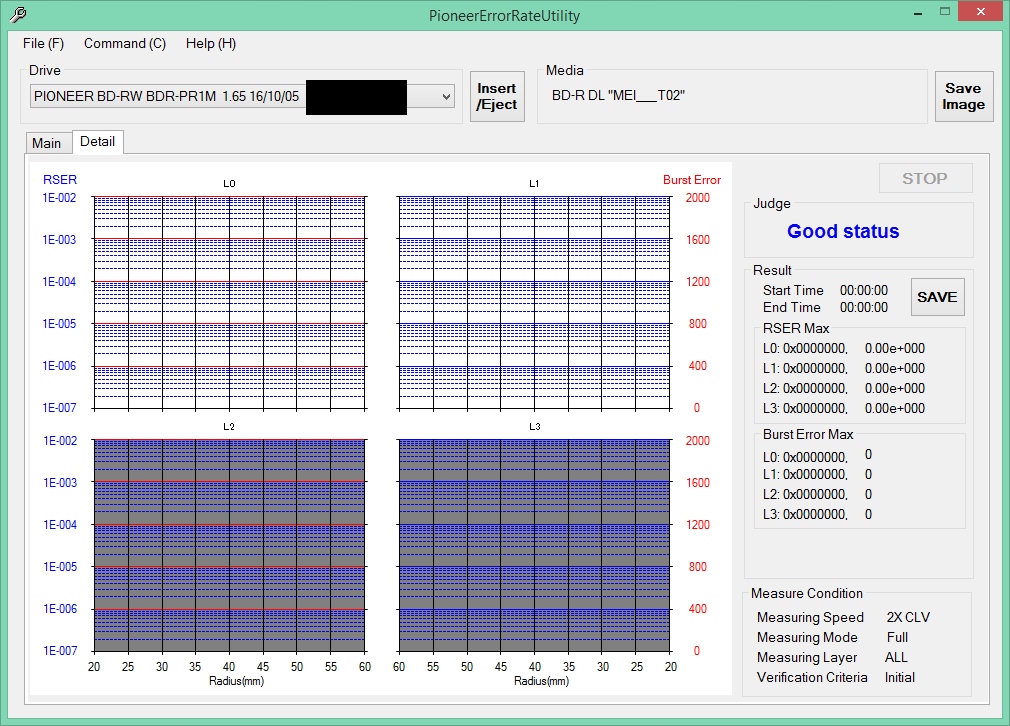Click the Save Image button
This screenshot has height=726, width=1010.
(963, 96)
